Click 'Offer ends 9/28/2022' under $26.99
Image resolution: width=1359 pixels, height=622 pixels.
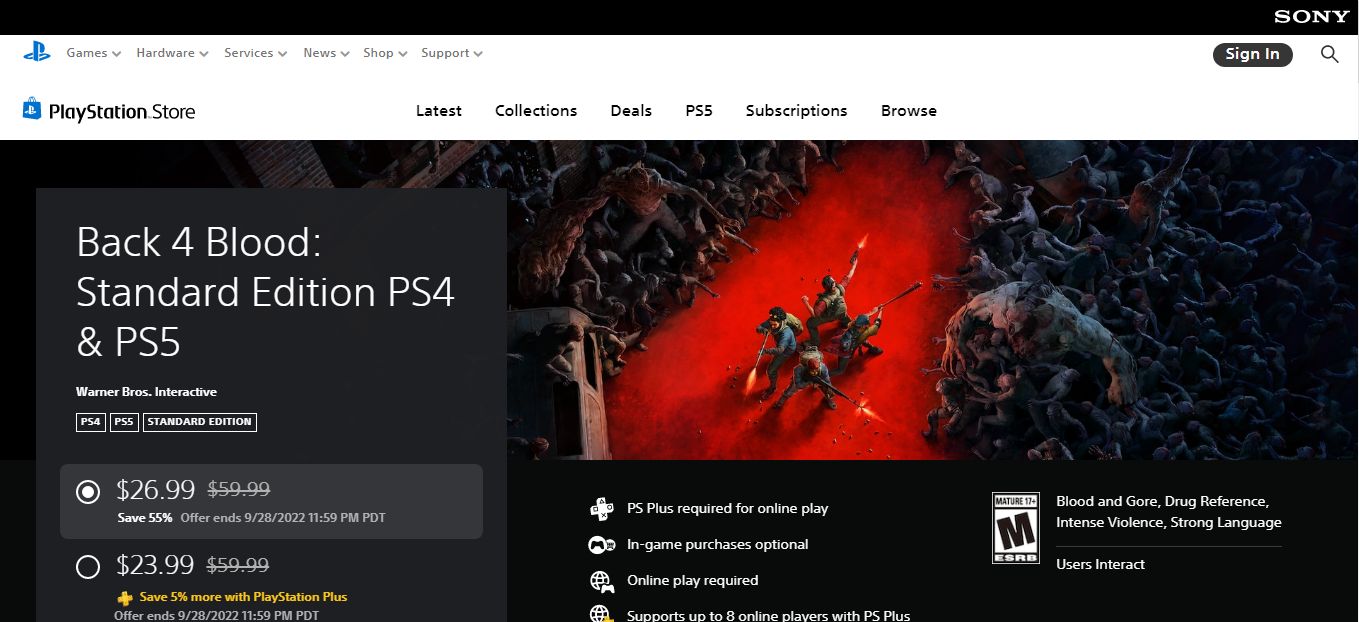[283, 518]
